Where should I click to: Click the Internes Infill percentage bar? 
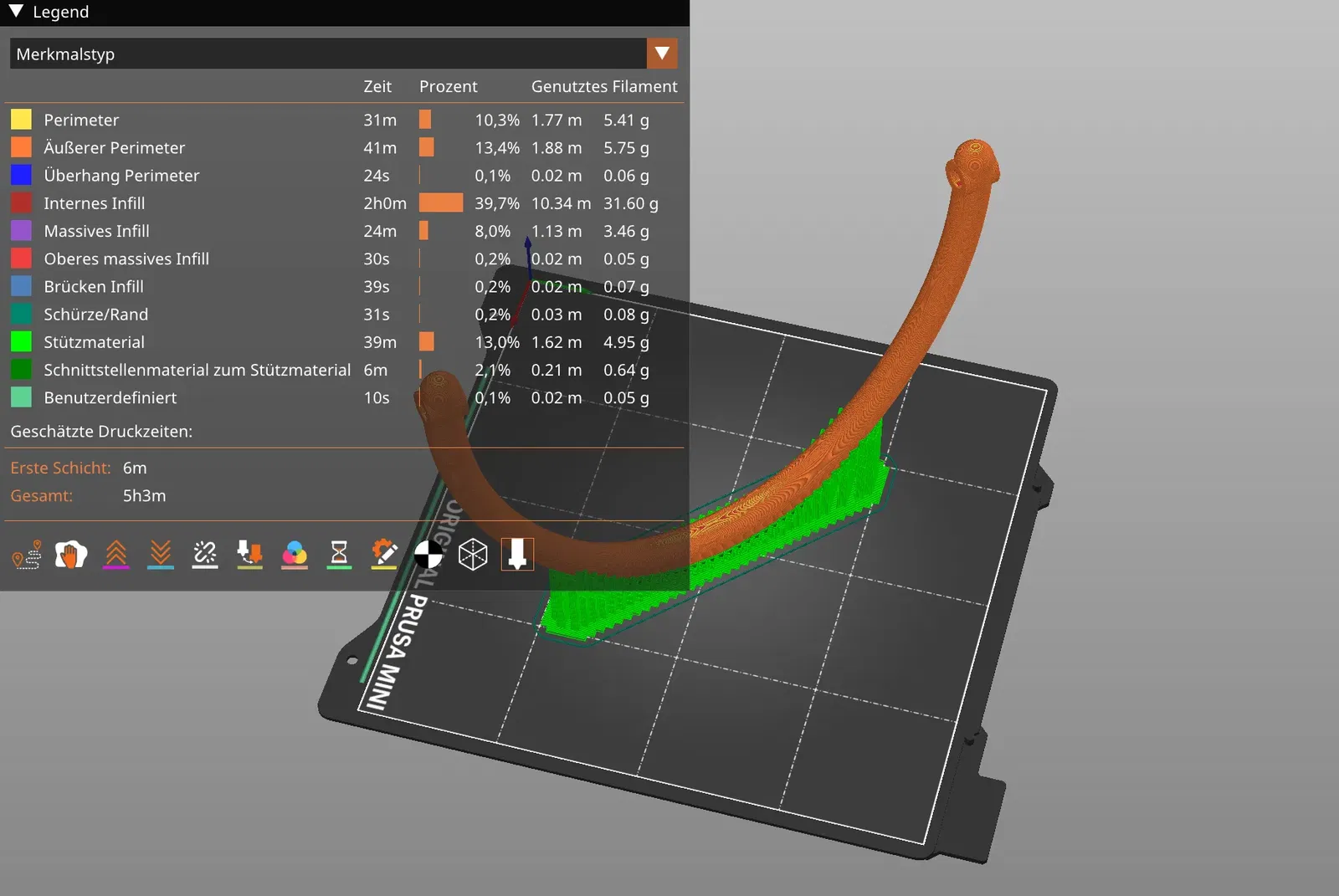click(441, 203)
